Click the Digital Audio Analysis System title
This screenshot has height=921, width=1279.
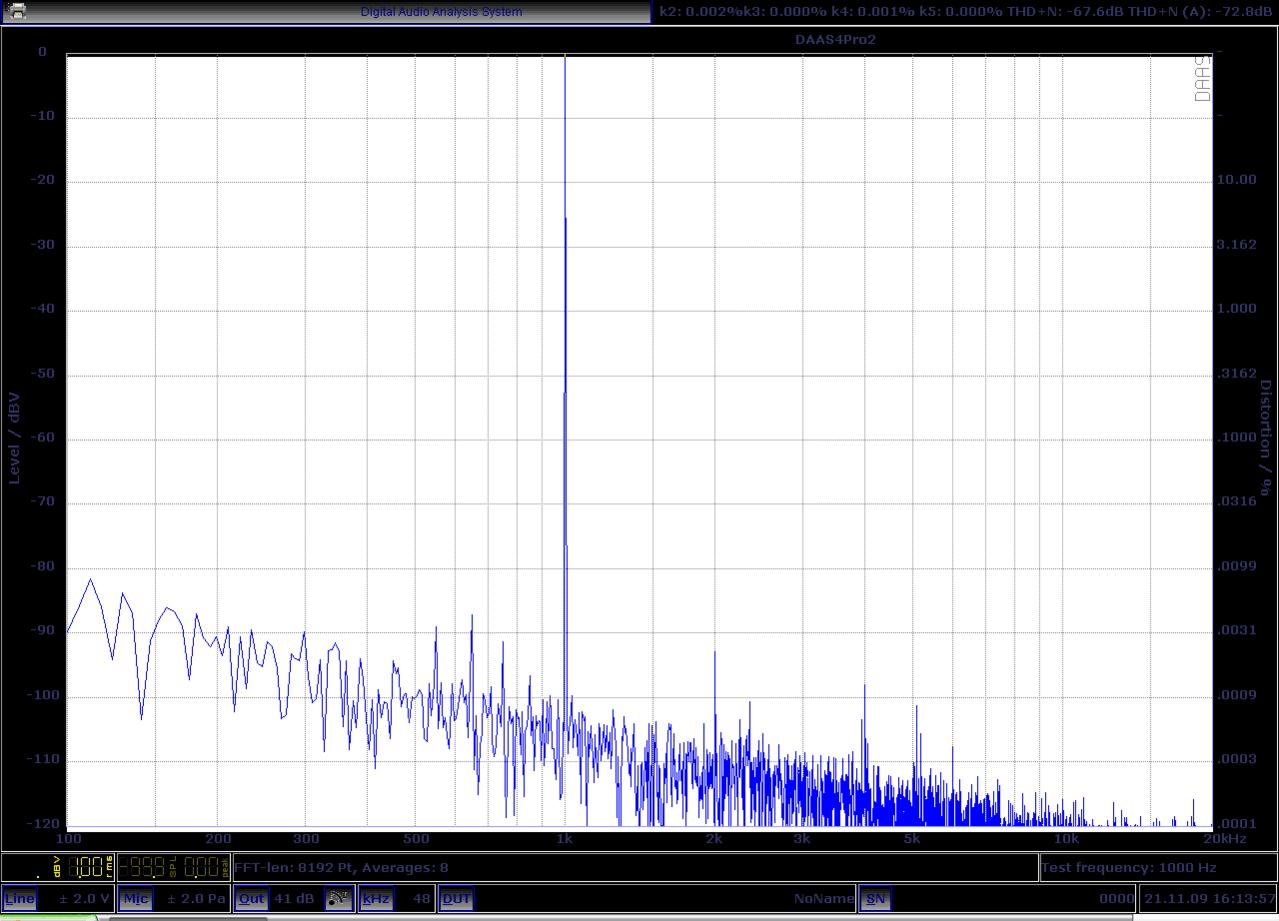coord(441,12)
